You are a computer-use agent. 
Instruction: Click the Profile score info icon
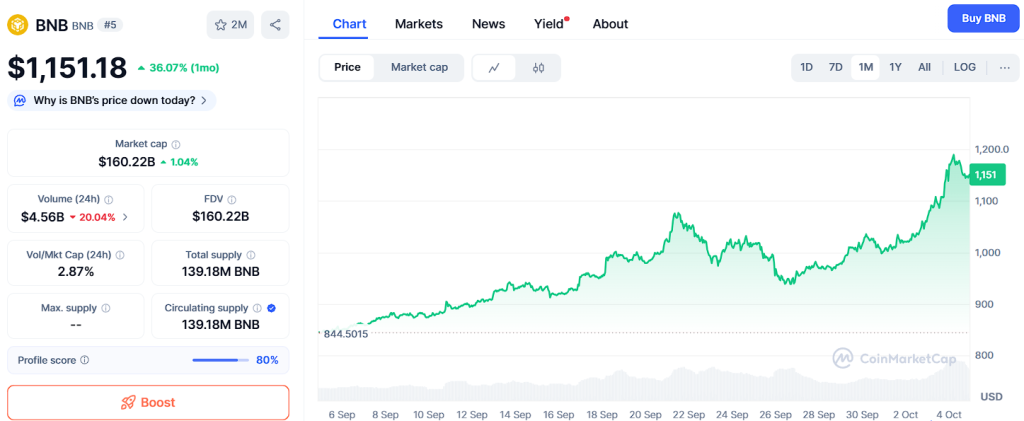(x=85, y=360)
